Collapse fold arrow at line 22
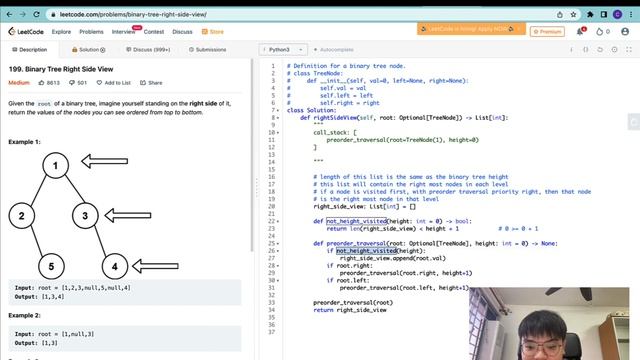The image size is (640, 360). (278, 221)
